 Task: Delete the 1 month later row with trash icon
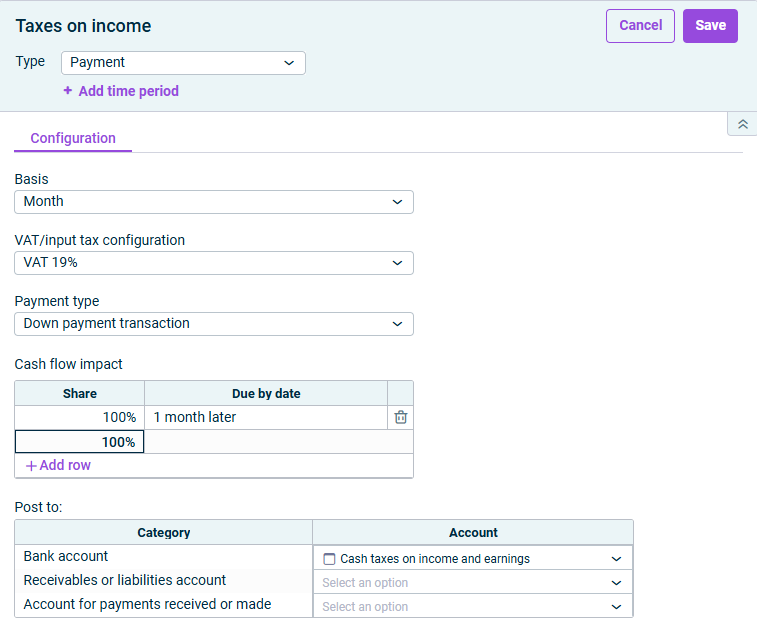(x=401, y=417)
